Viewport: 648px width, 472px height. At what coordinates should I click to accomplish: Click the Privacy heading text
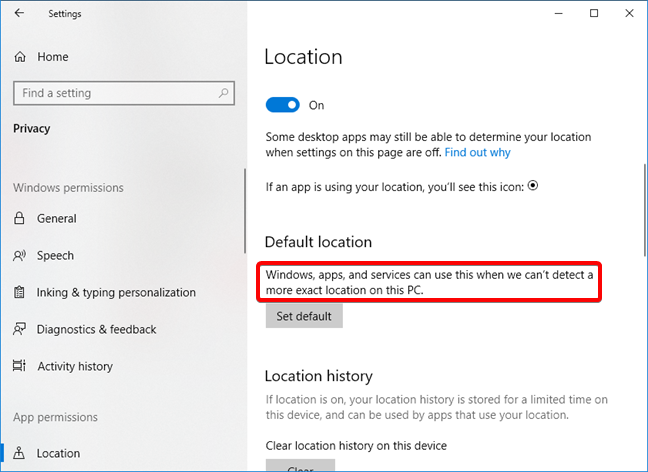click(31, 129)
